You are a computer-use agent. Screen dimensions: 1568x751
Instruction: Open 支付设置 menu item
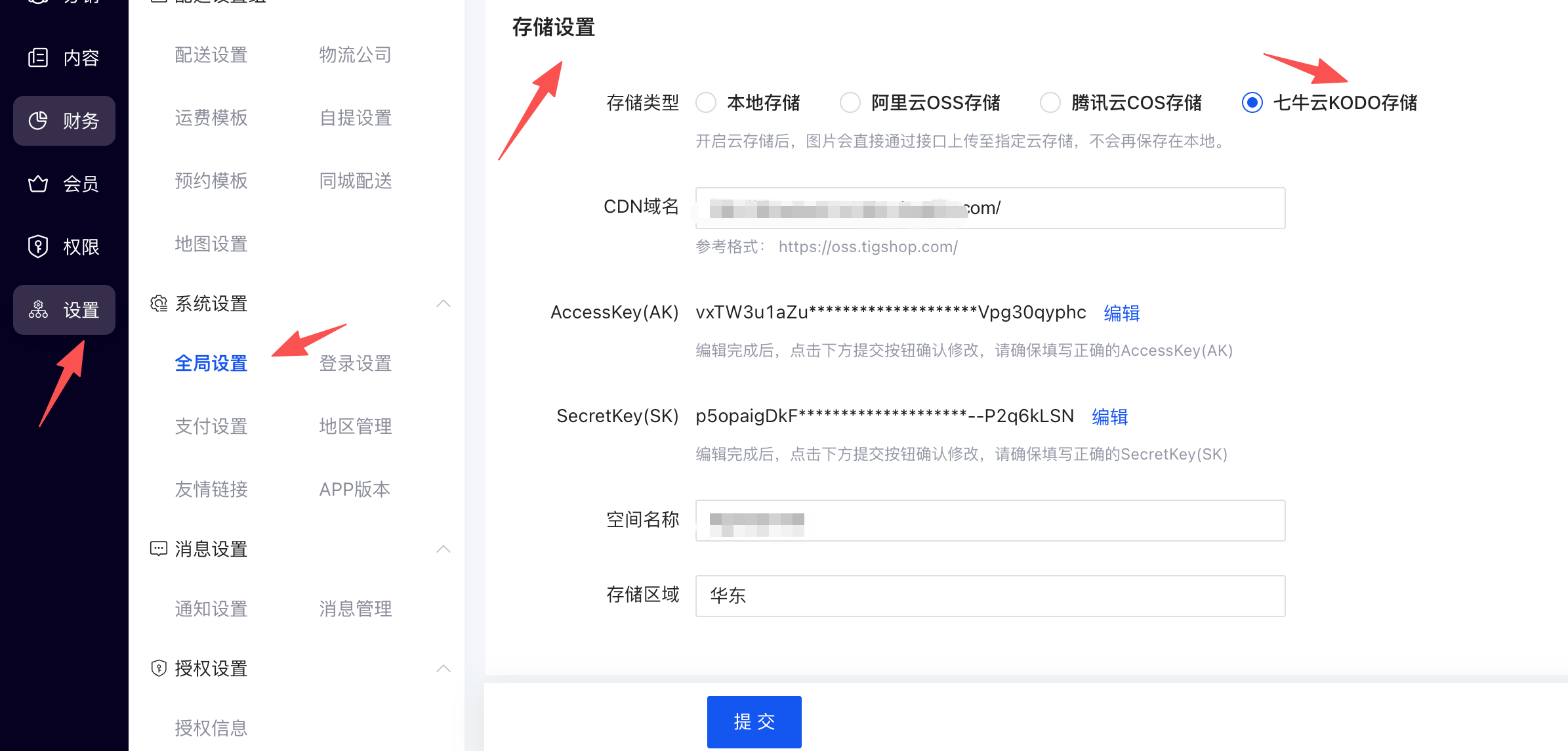[211, 426]
